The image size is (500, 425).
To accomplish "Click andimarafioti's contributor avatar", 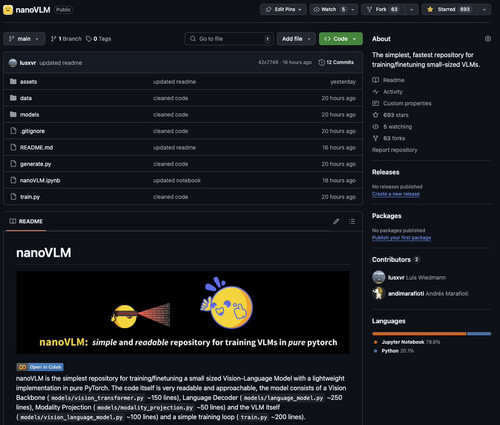I will (378, 293).
